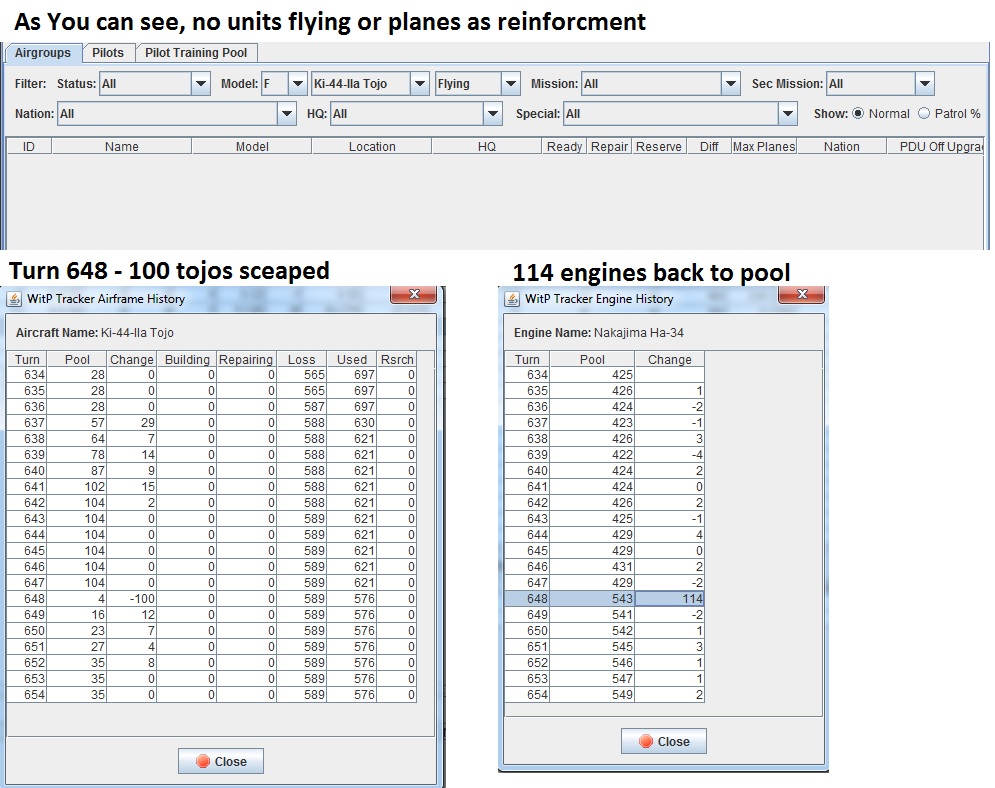Viewport: 995px width, 788px height.
Task: Select the 114 change cell in Engine History
Action: click(x=669, y=598)
